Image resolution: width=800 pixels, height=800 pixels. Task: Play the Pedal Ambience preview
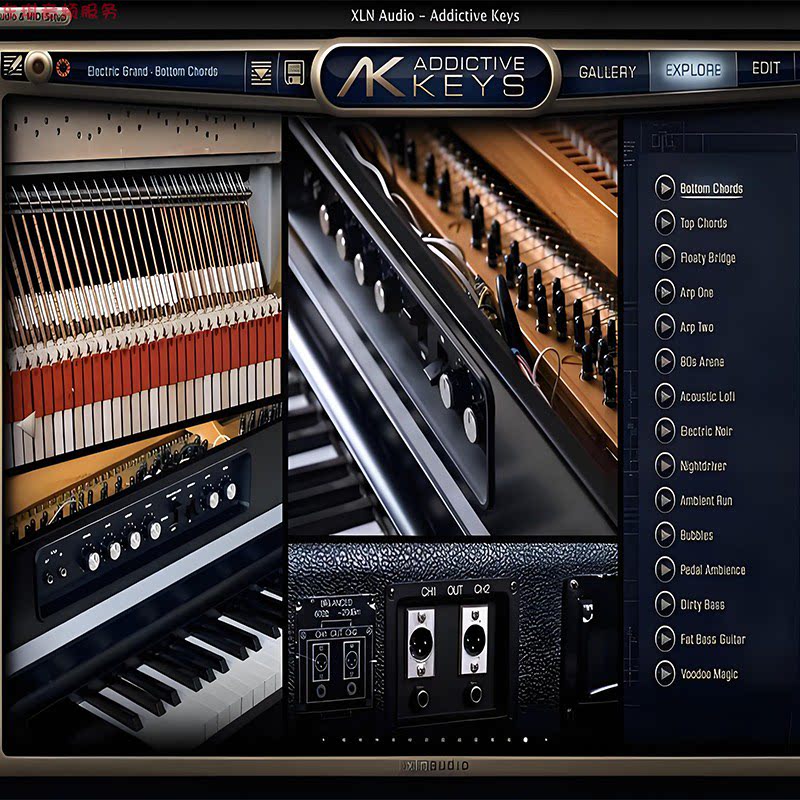[665, 569]
